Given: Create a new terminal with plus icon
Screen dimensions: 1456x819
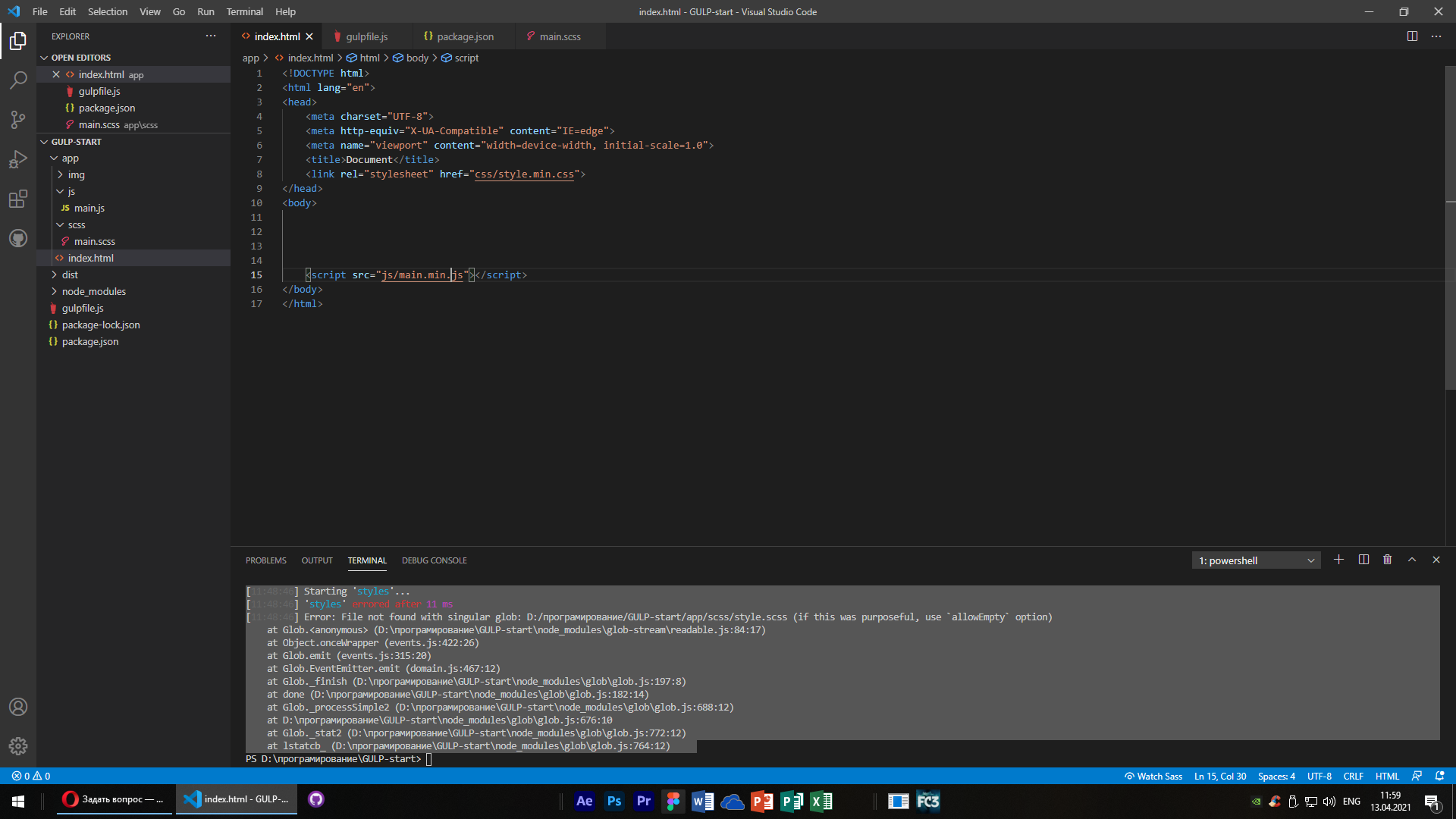Looking at the screenshot, I should tap(1338, 560).
